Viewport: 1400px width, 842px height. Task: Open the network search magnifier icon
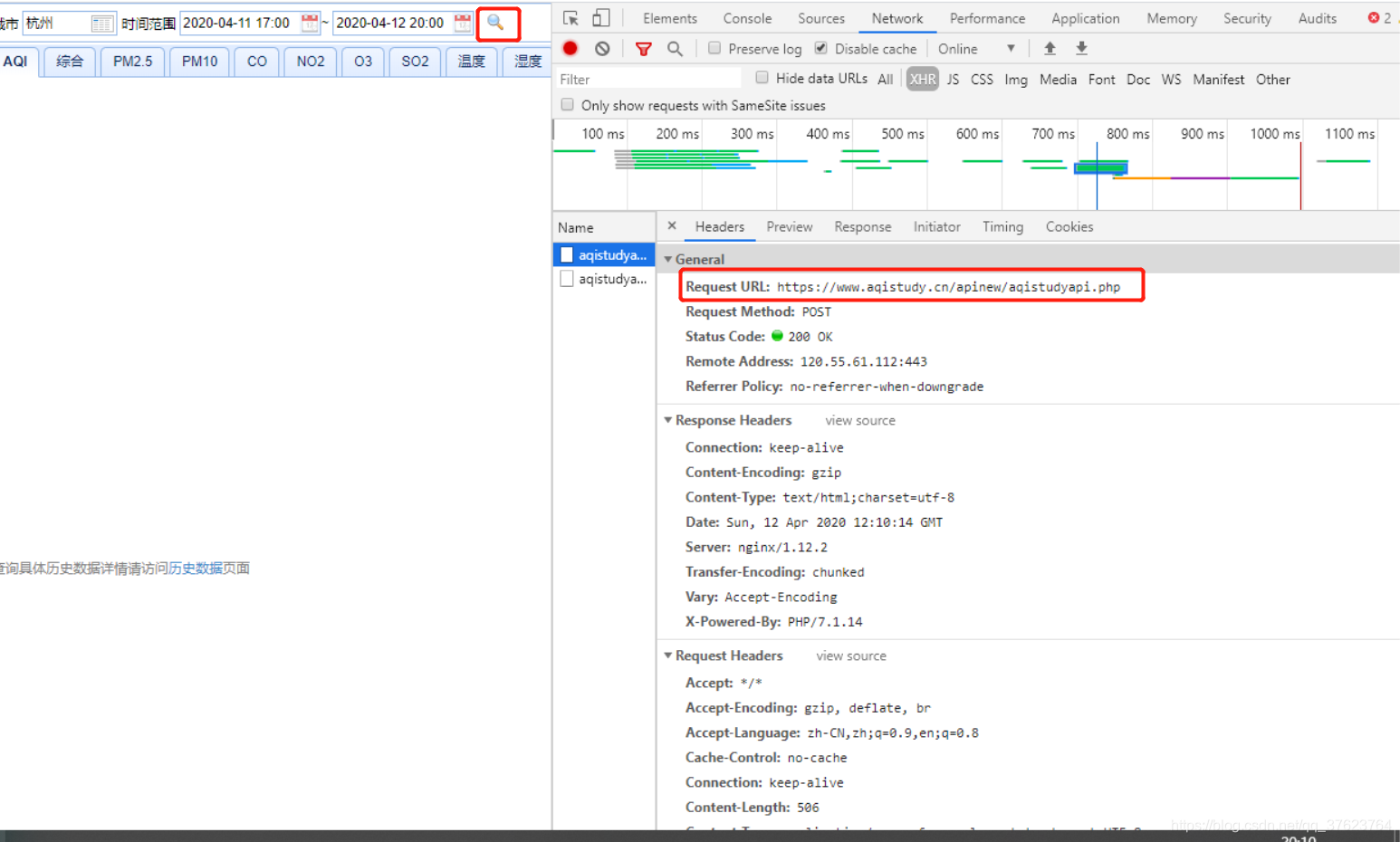[675, 49]
